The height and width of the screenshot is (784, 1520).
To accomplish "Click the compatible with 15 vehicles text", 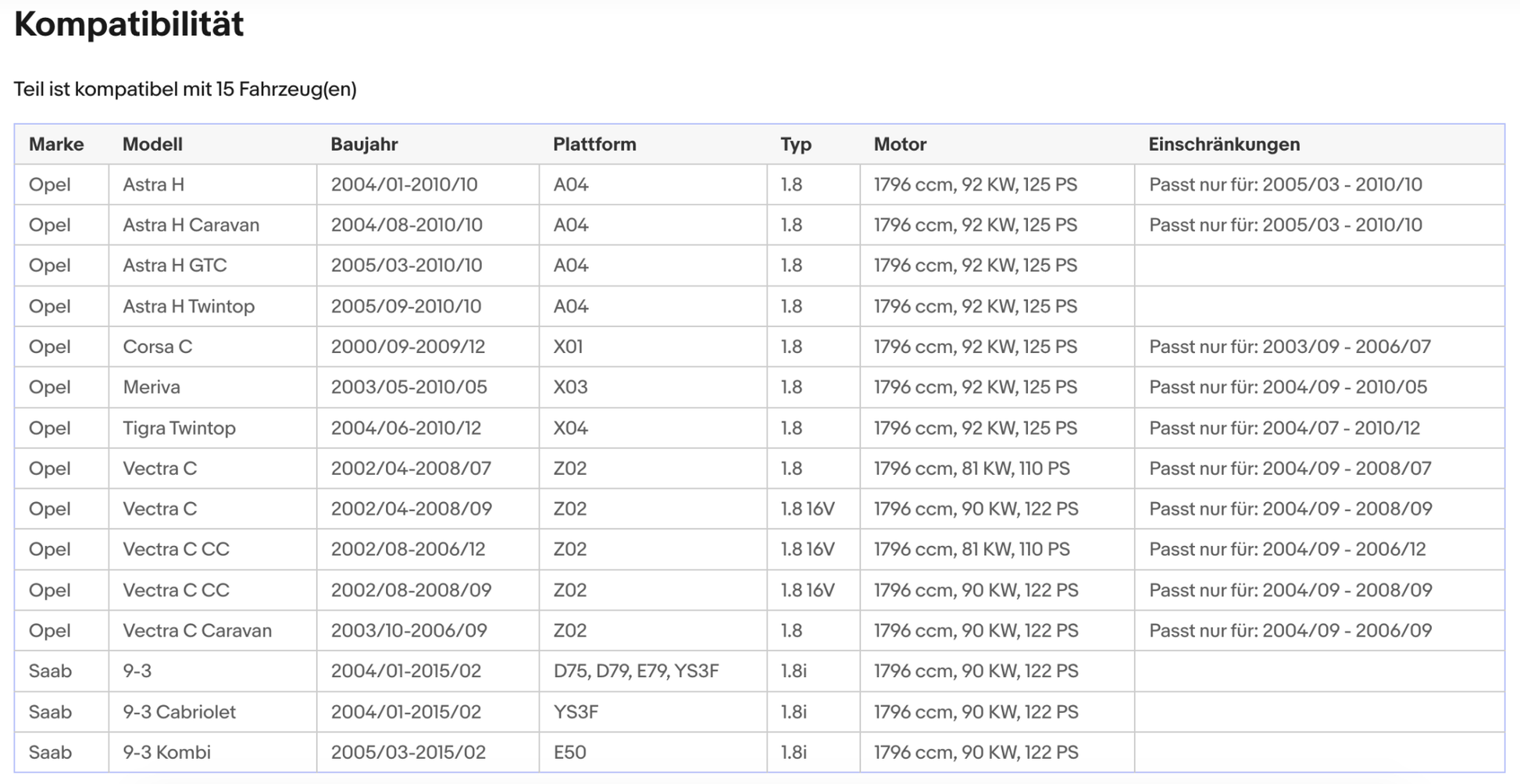I will click(185, 89).
